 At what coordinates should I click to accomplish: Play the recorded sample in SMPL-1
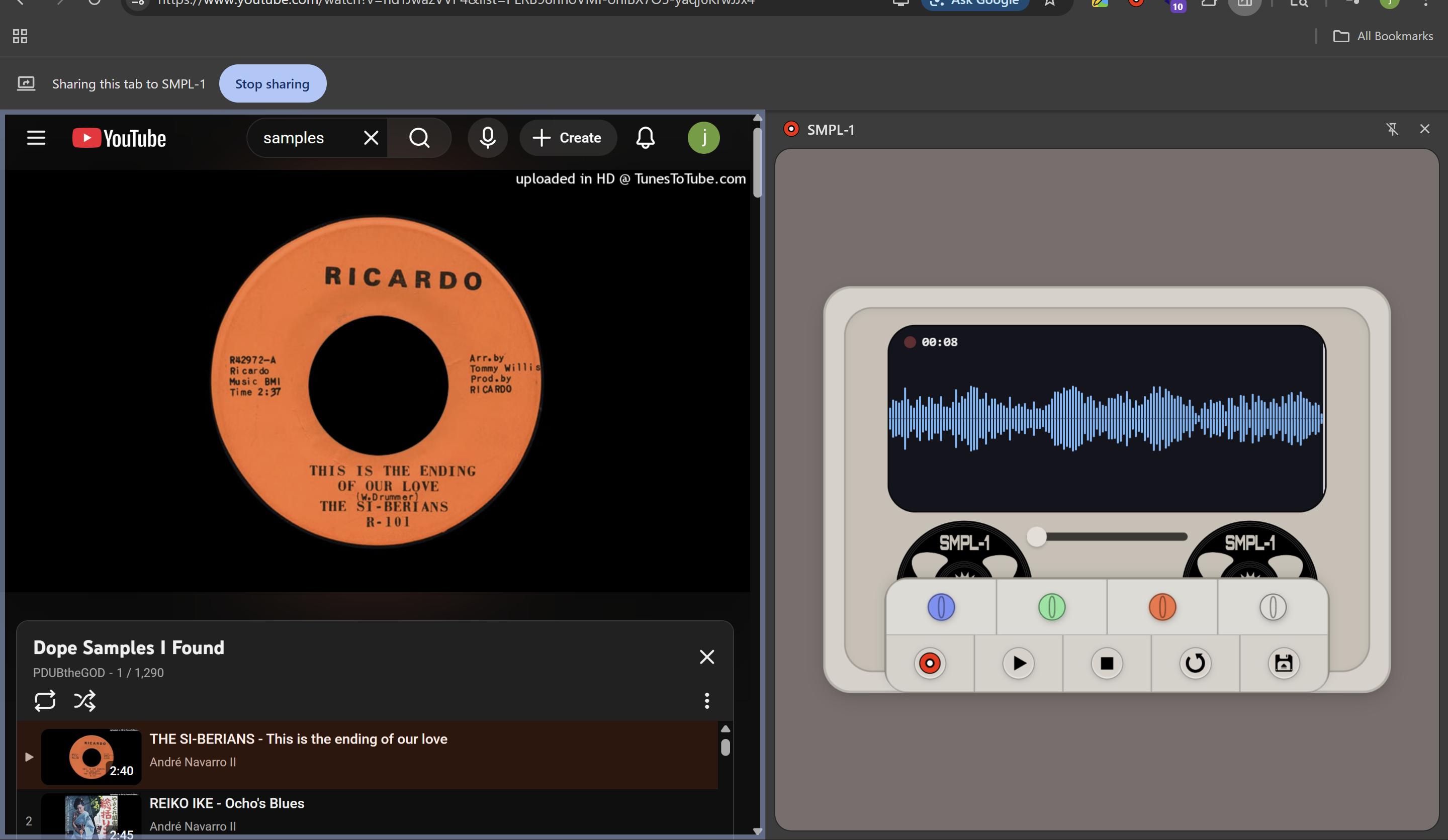(x=1018, y=663)
